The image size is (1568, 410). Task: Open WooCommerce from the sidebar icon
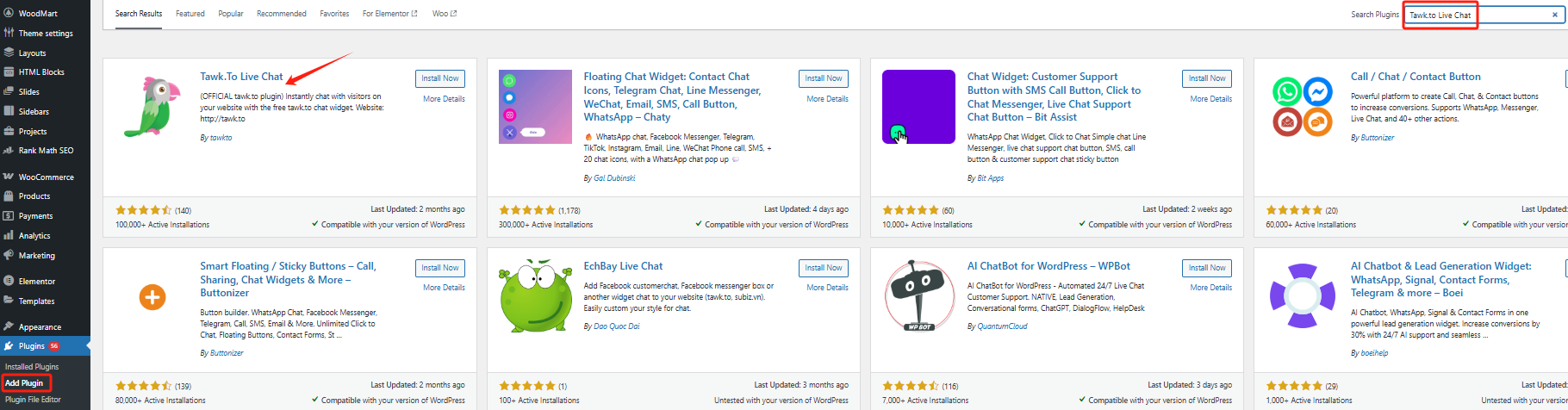[9, 177]
